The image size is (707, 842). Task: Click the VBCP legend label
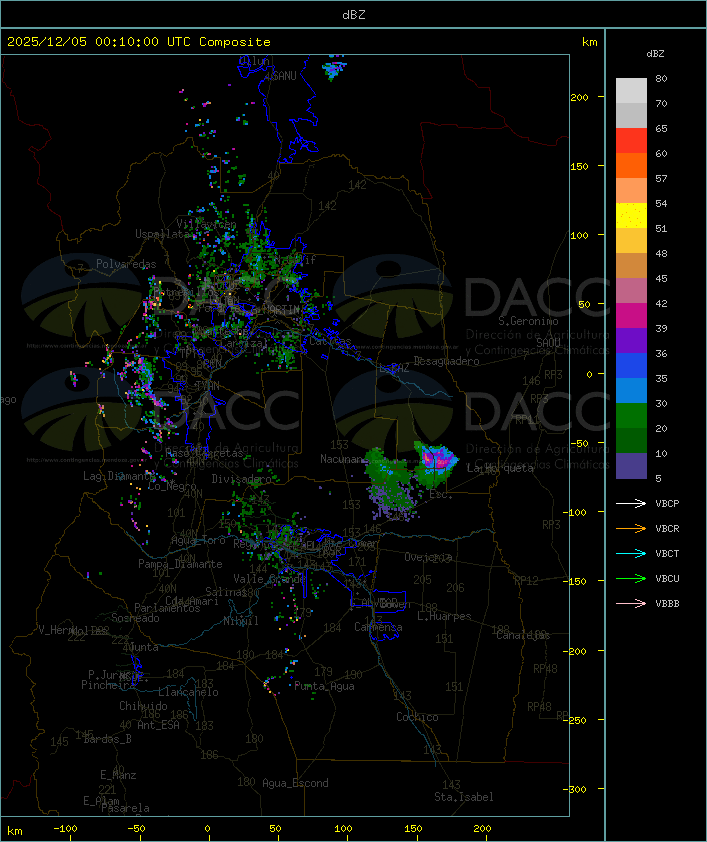coord(667,504)
